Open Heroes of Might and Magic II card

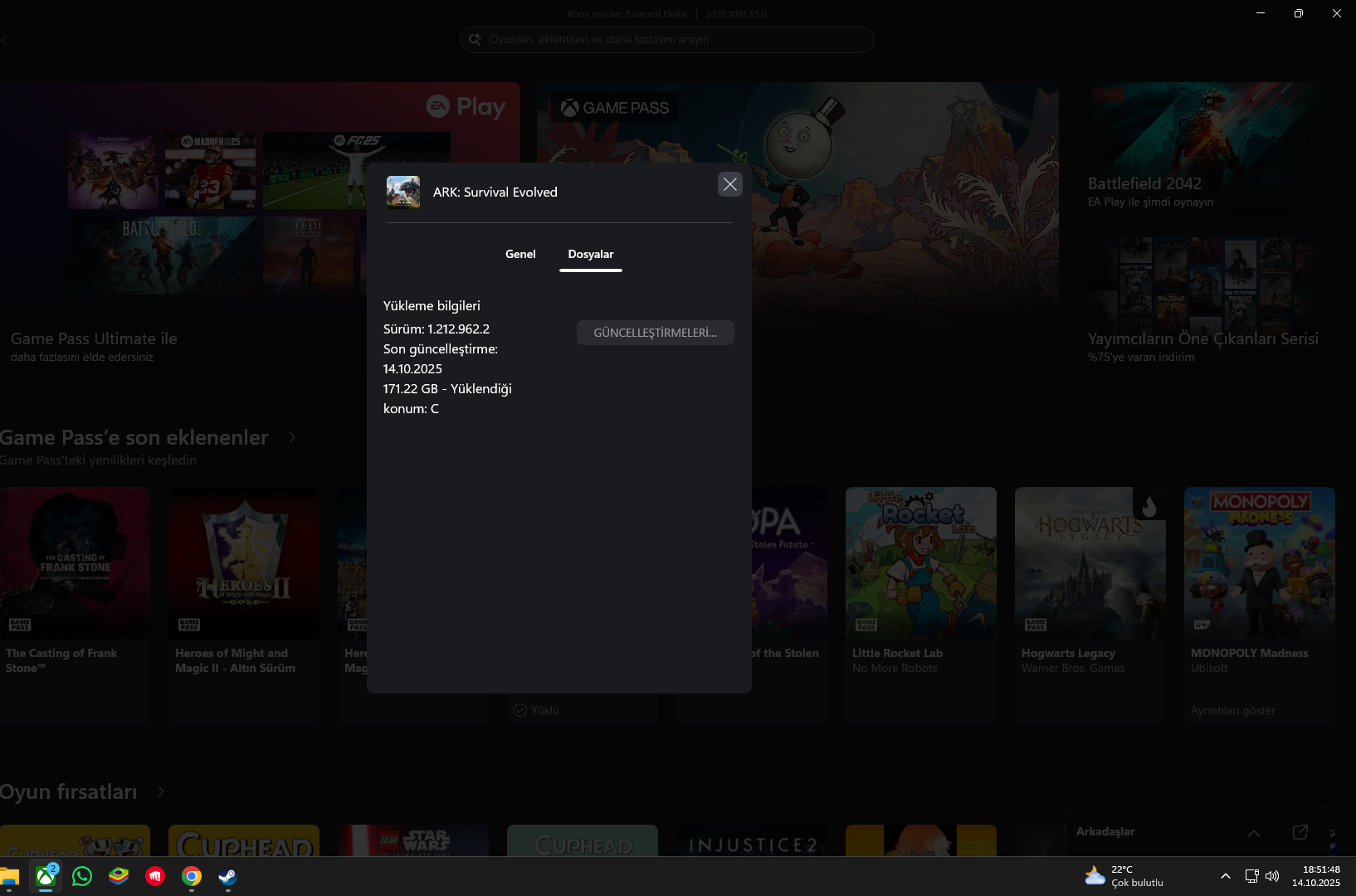(x=244, y=606)
